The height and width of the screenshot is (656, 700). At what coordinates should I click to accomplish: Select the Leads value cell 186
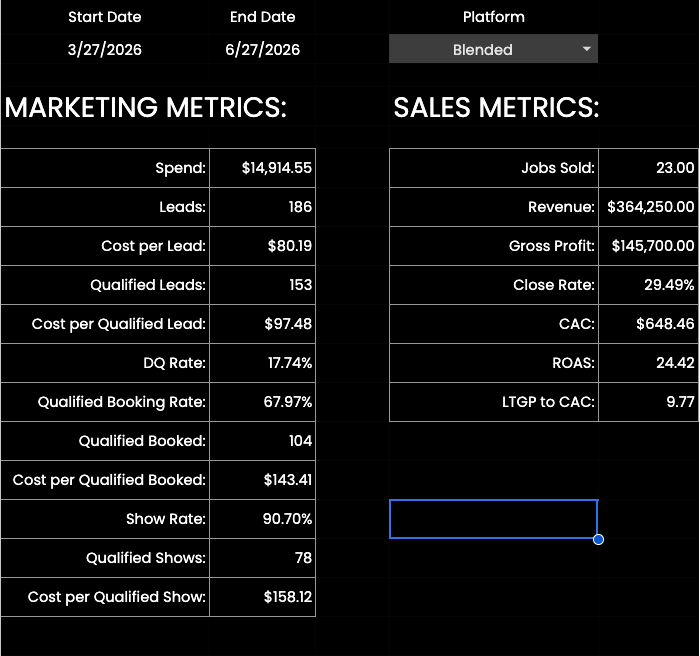point(262,207)
